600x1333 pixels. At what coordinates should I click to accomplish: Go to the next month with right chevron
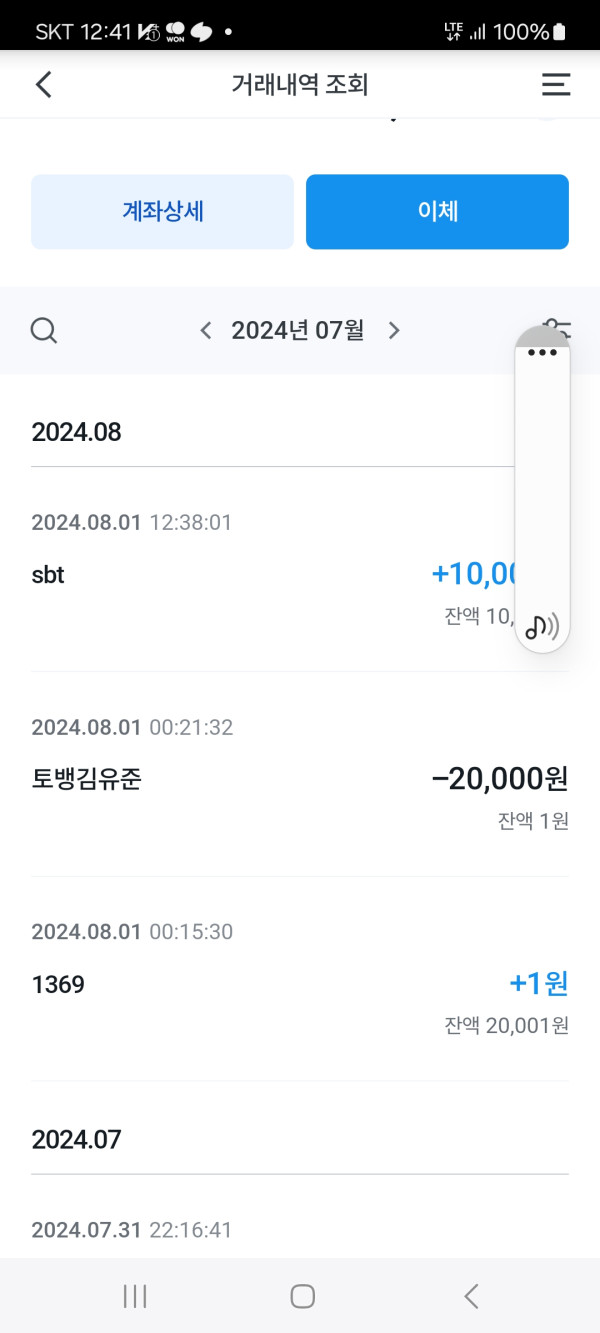pos(394,330)
